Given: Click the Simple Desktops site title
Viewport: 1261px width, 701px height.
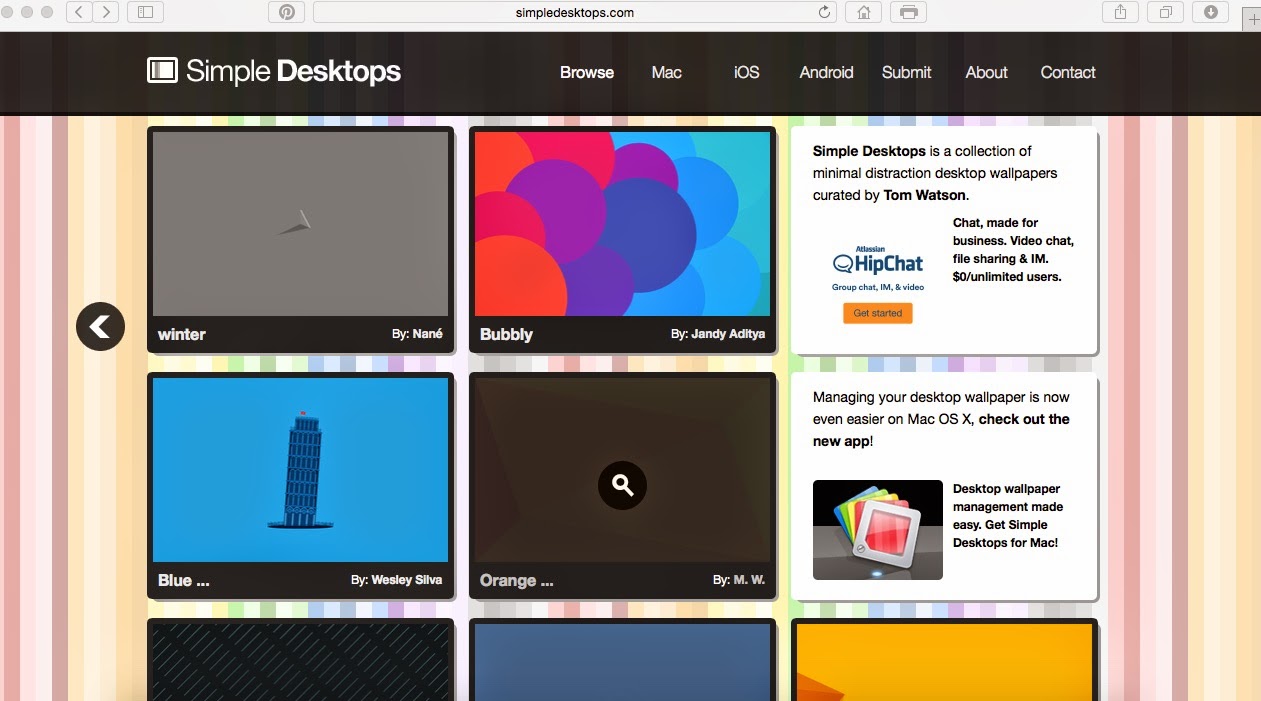Looking at the screenshot, I should (x=293, y=71).
